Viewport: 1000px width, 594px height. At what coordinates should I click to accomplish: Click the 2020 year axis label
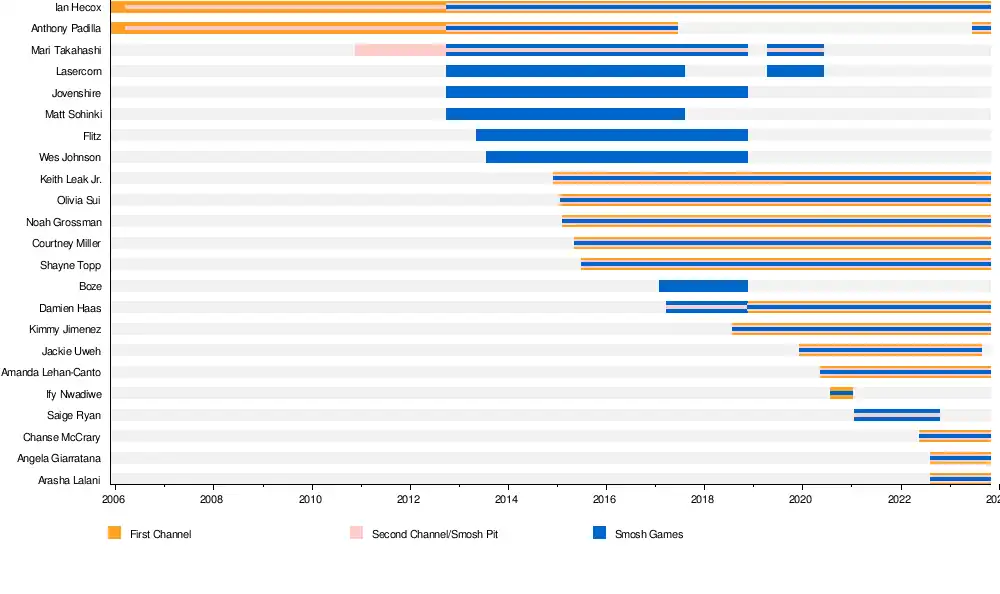click(x=801, y=499)
